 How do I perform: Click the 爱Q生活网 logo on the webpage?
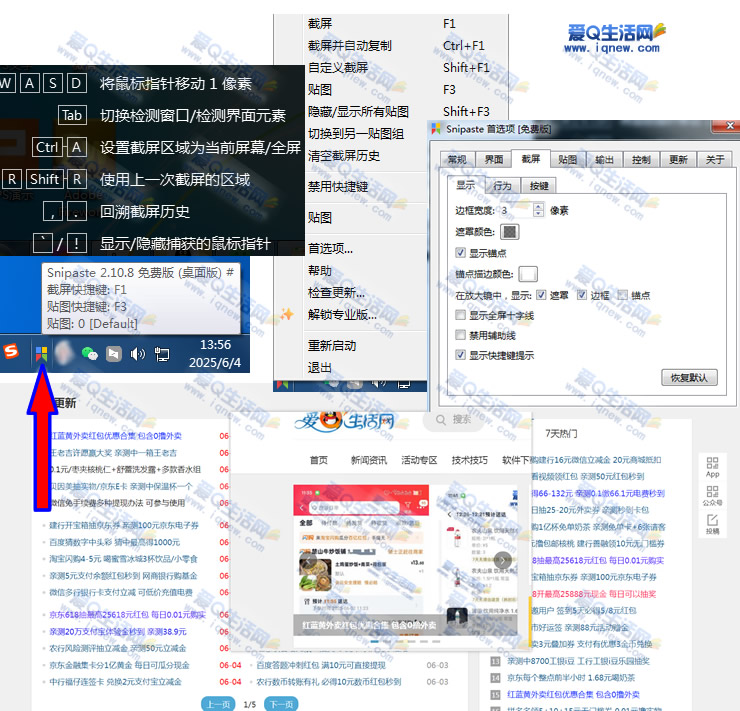[345, 421]
